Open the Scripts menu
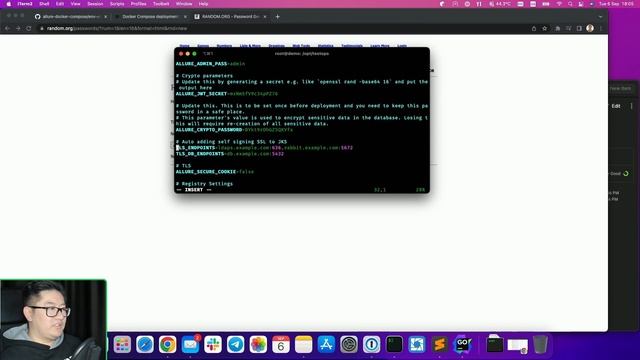640x360 pixels. [x=117, y=4]
